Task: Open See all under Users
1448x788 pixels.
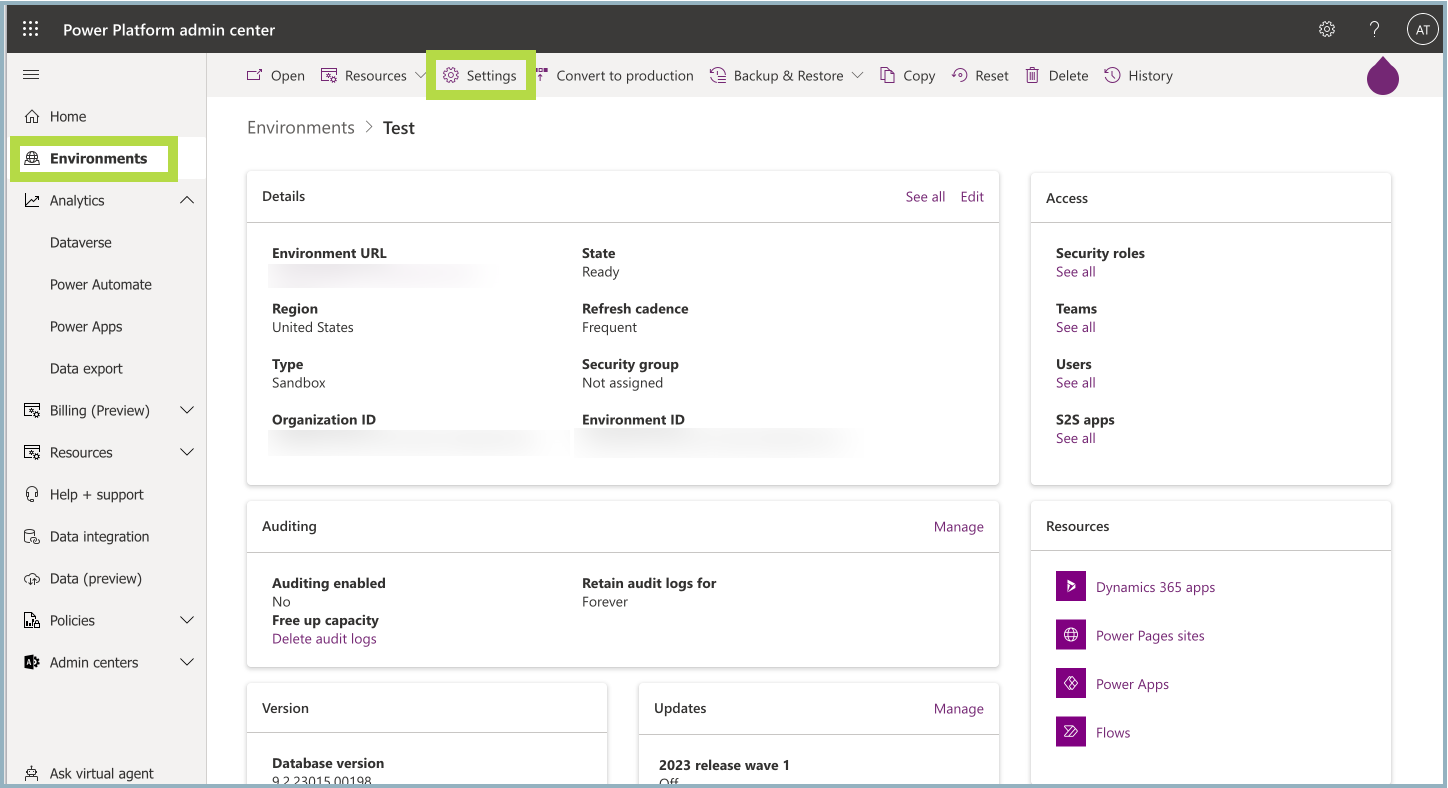Action: 1076,383
